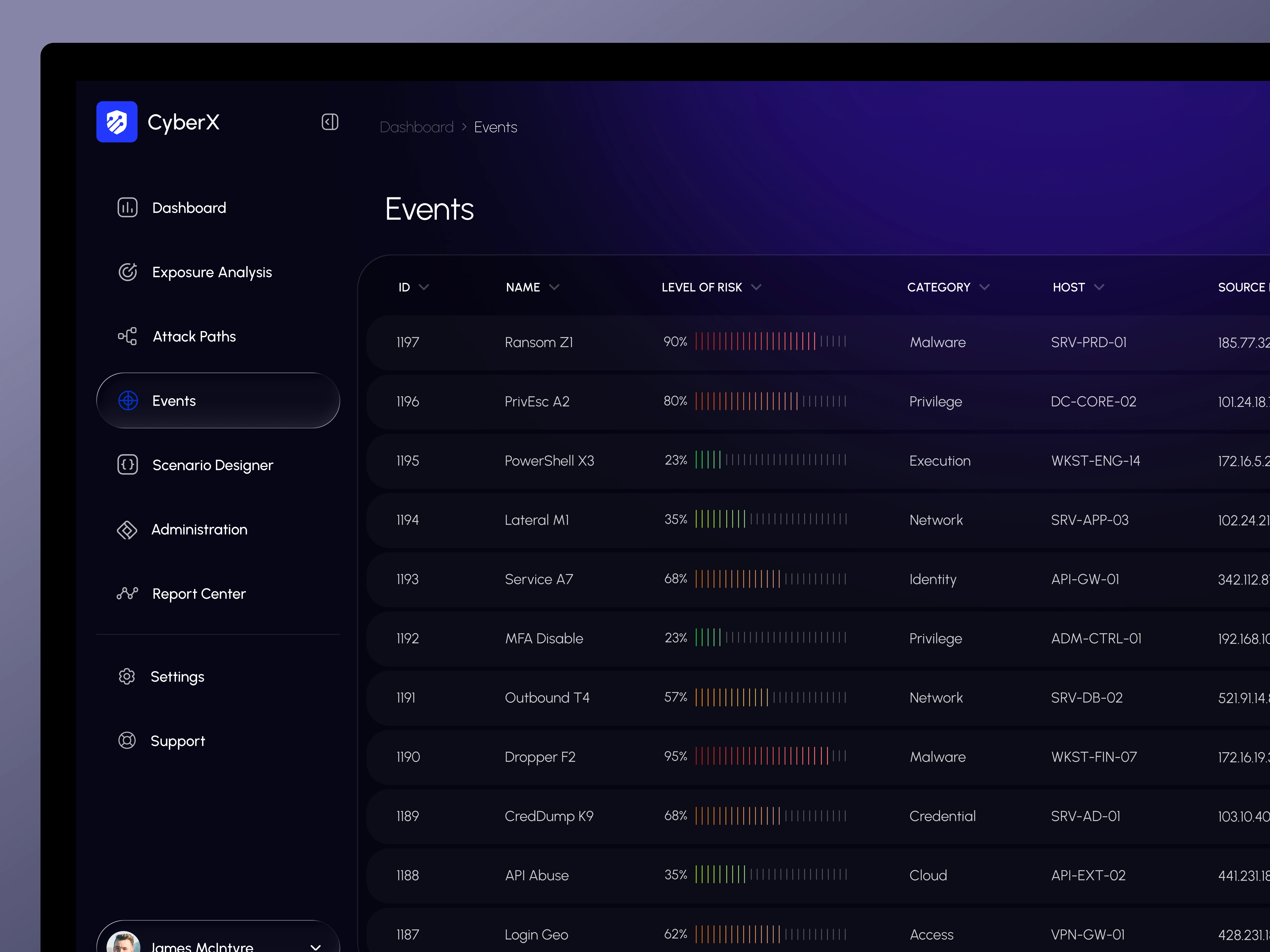Click the Exposure Analysis target icon

[128, 271]
